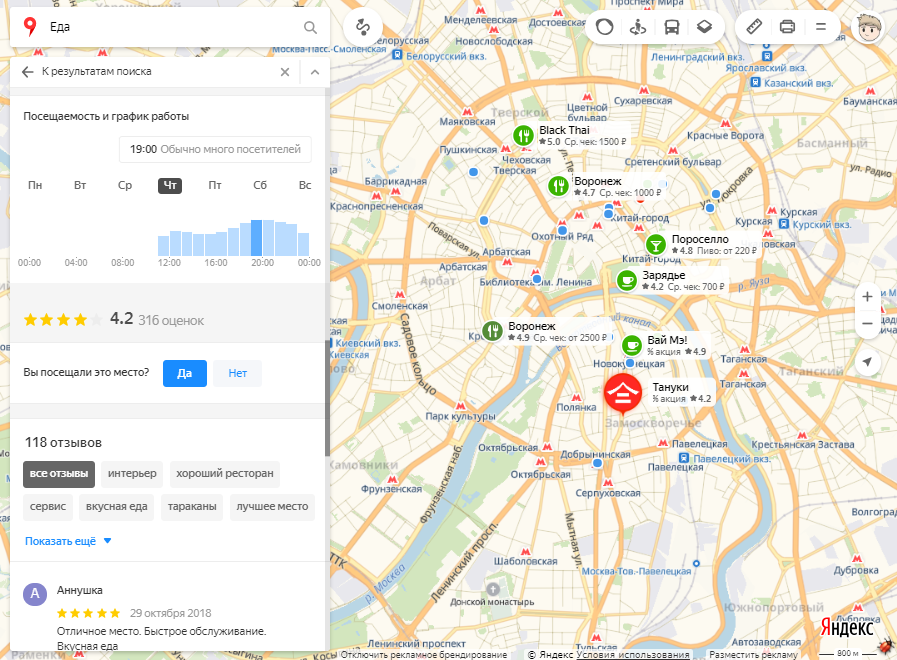Go back to search results arrow

[x=27, y=71]
